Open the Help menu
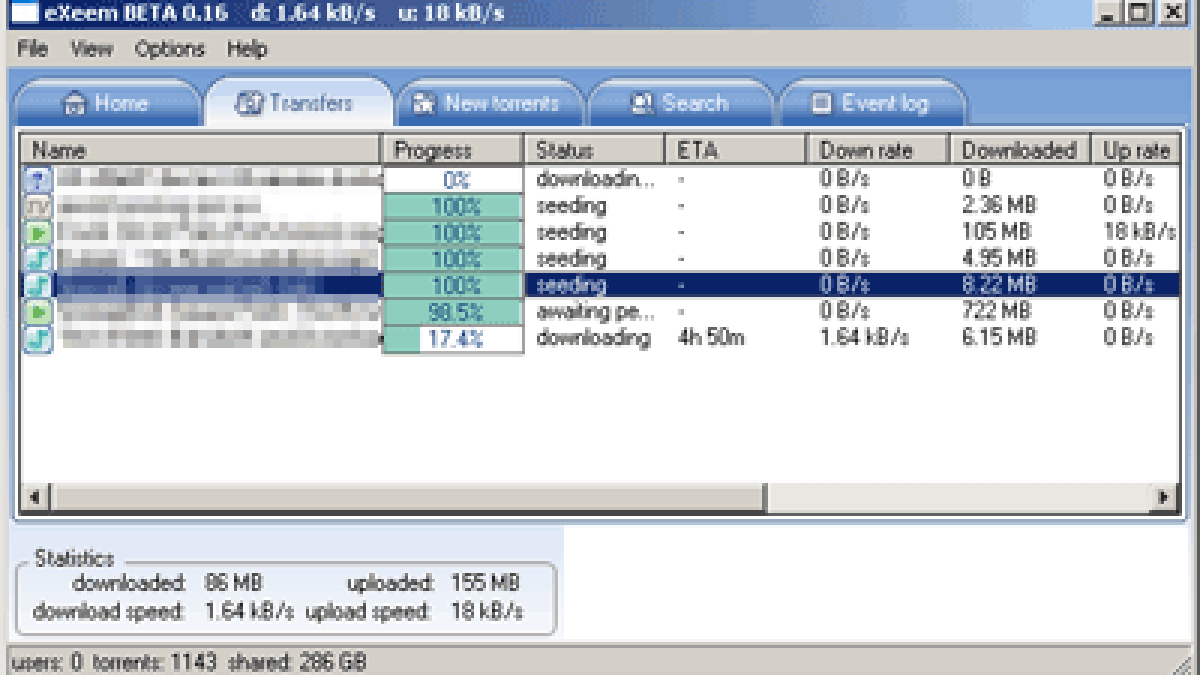1200x675 pixels. point(246,49)
